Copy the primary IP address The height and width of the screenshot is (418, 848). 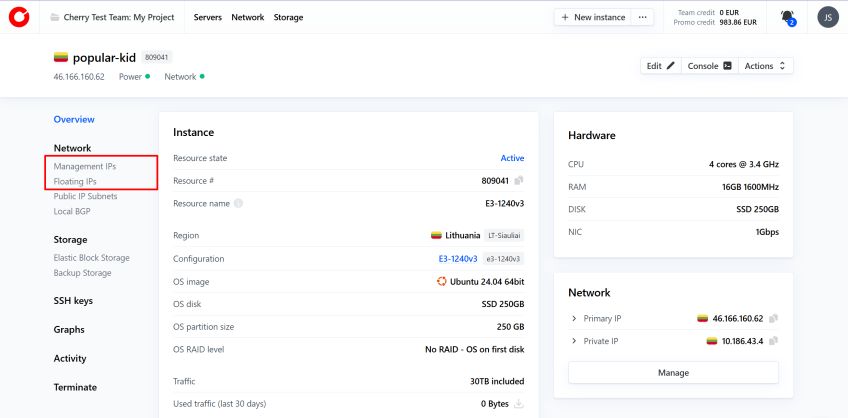773,319
